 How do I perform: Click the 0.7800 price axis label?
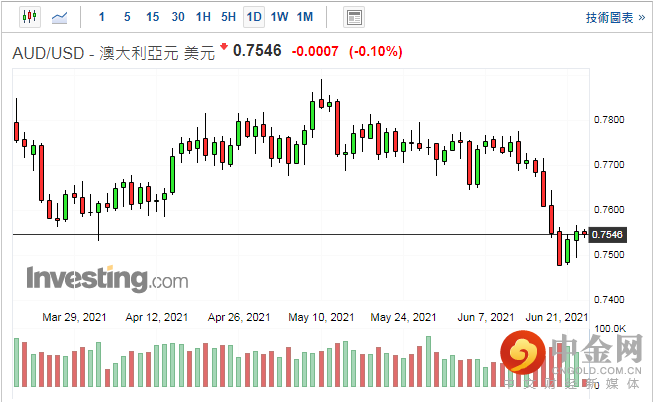[609, 120]
